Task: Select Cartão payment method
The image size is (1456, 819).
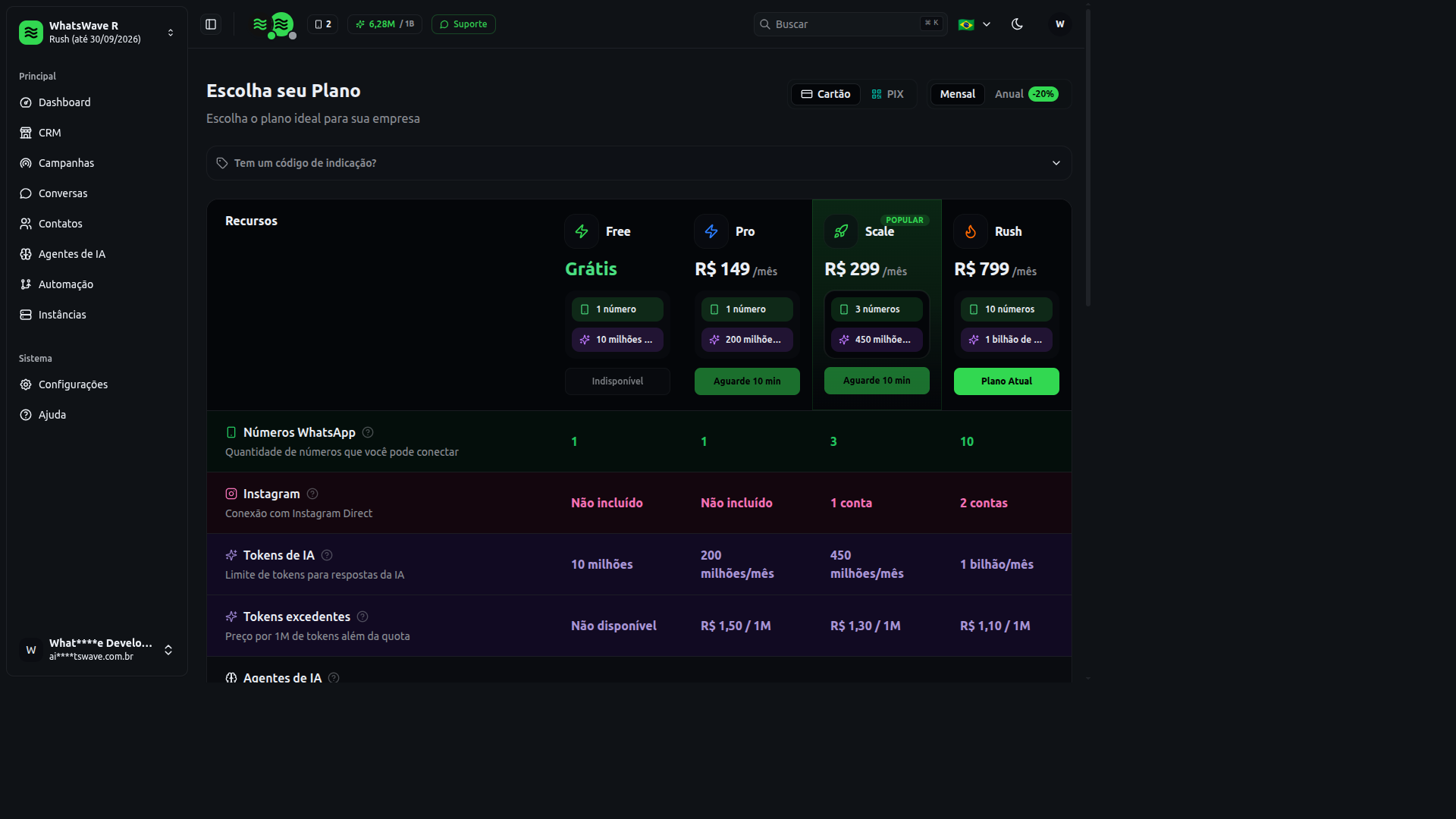Action: pos(826,94)
